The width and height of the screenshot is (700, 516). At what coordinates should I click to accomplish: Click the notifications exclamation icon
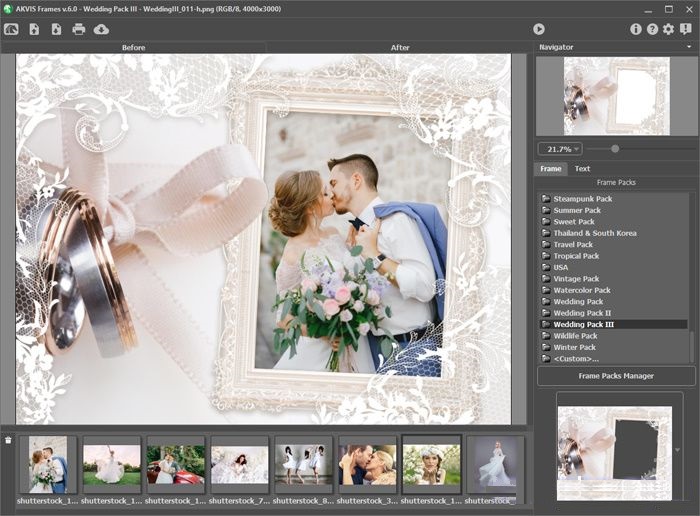[x=685, y=29]
